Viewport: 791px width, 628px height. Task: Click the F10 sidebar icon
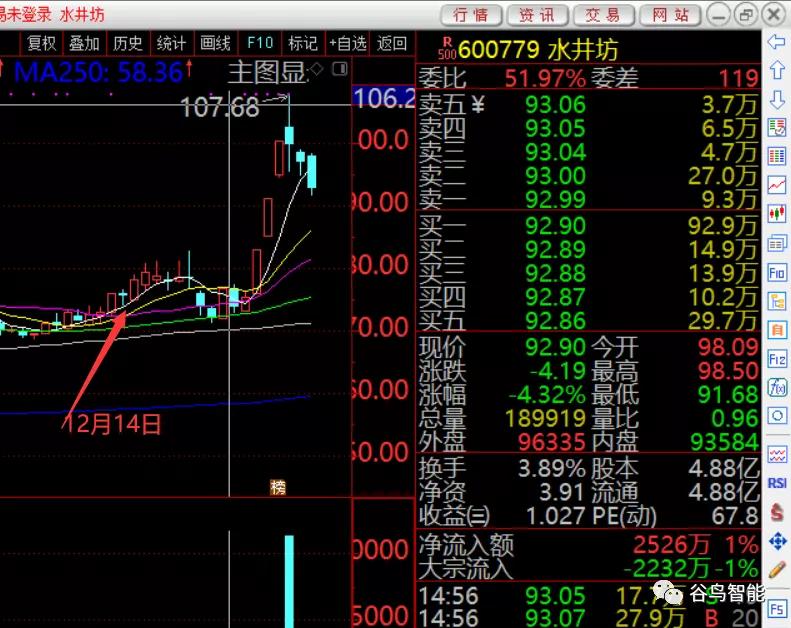click(777, 273)
